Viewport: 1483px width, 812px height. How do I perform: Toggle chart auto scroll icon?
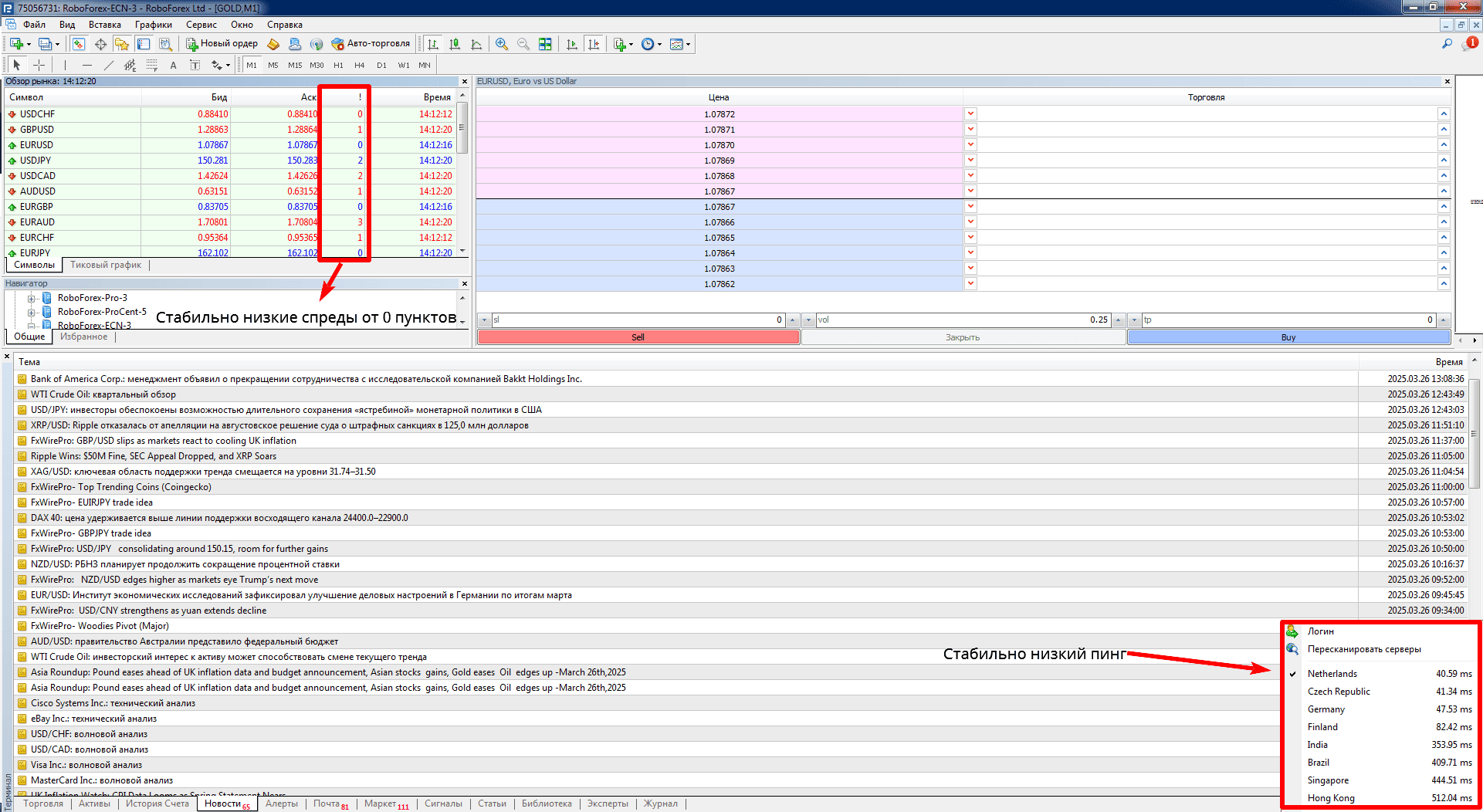(571, 44)
